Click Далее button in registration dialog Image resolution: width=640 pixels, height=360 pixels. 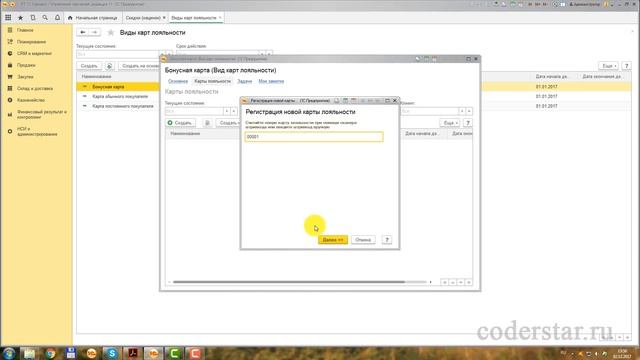(333, 240)
